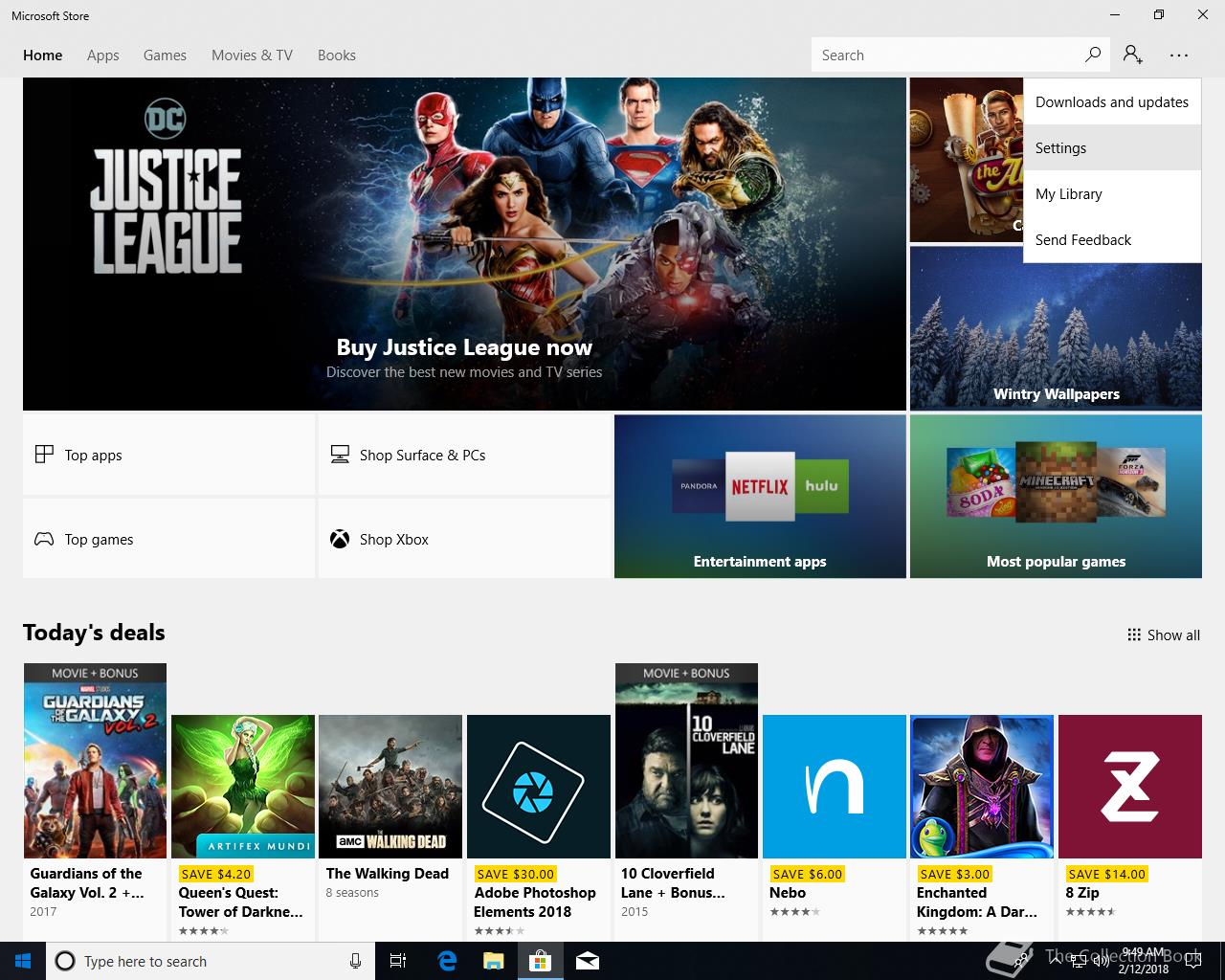Click the Shop Surface & PCs tile
This screenshot has height=980, width=1225.
coord(464,455)
